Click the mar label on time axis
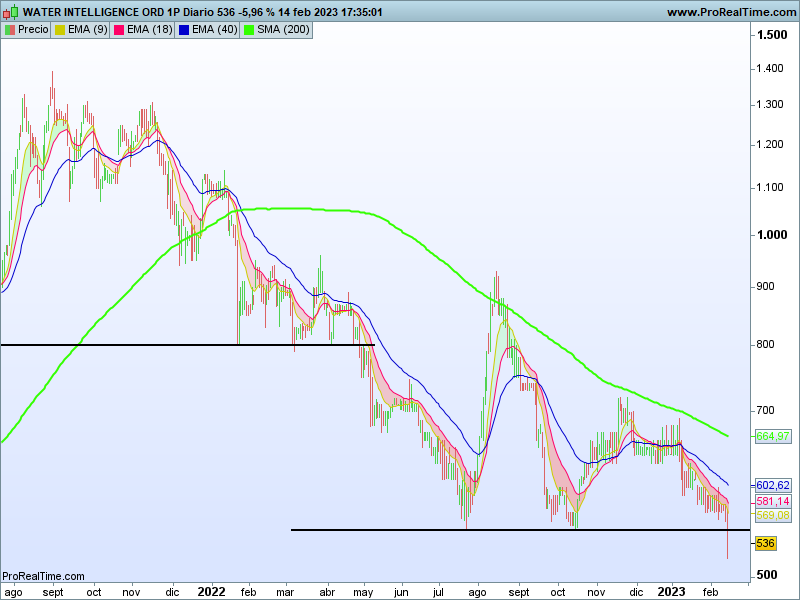 (x=285, y=592)
